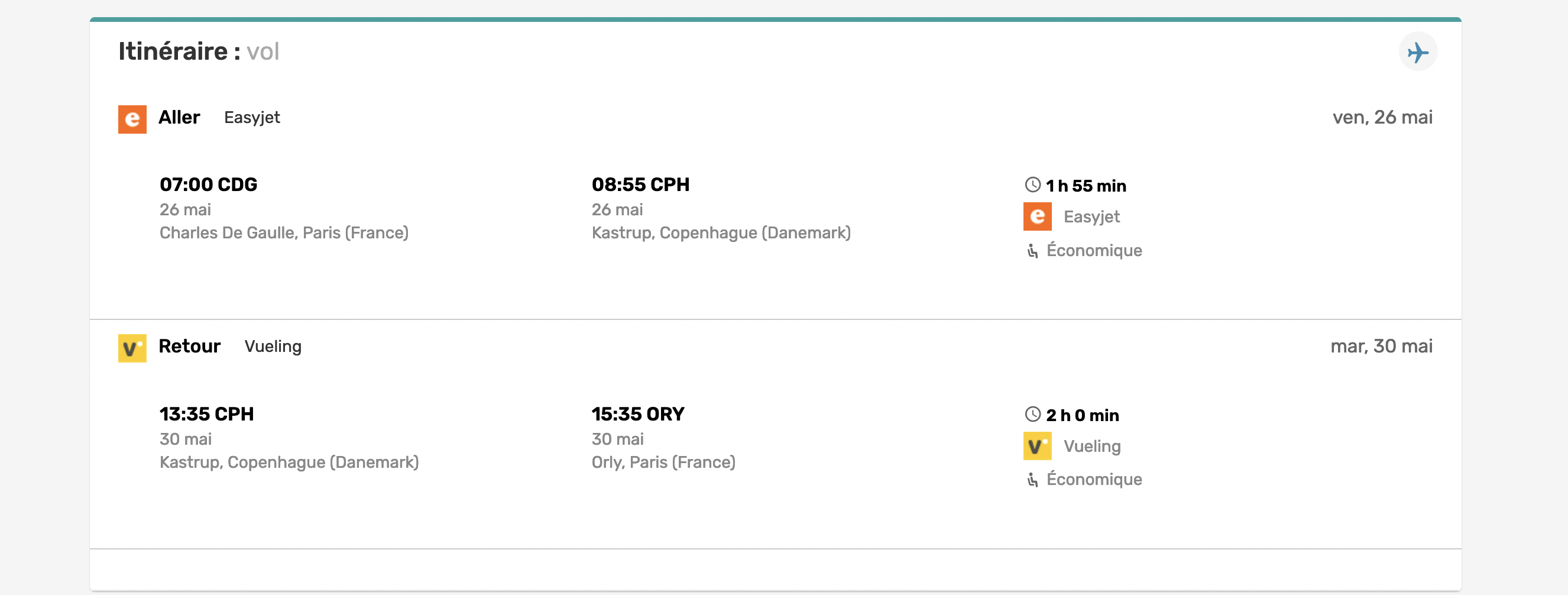Click the 08:55 CPH arrival time

[x=640, y=185]
